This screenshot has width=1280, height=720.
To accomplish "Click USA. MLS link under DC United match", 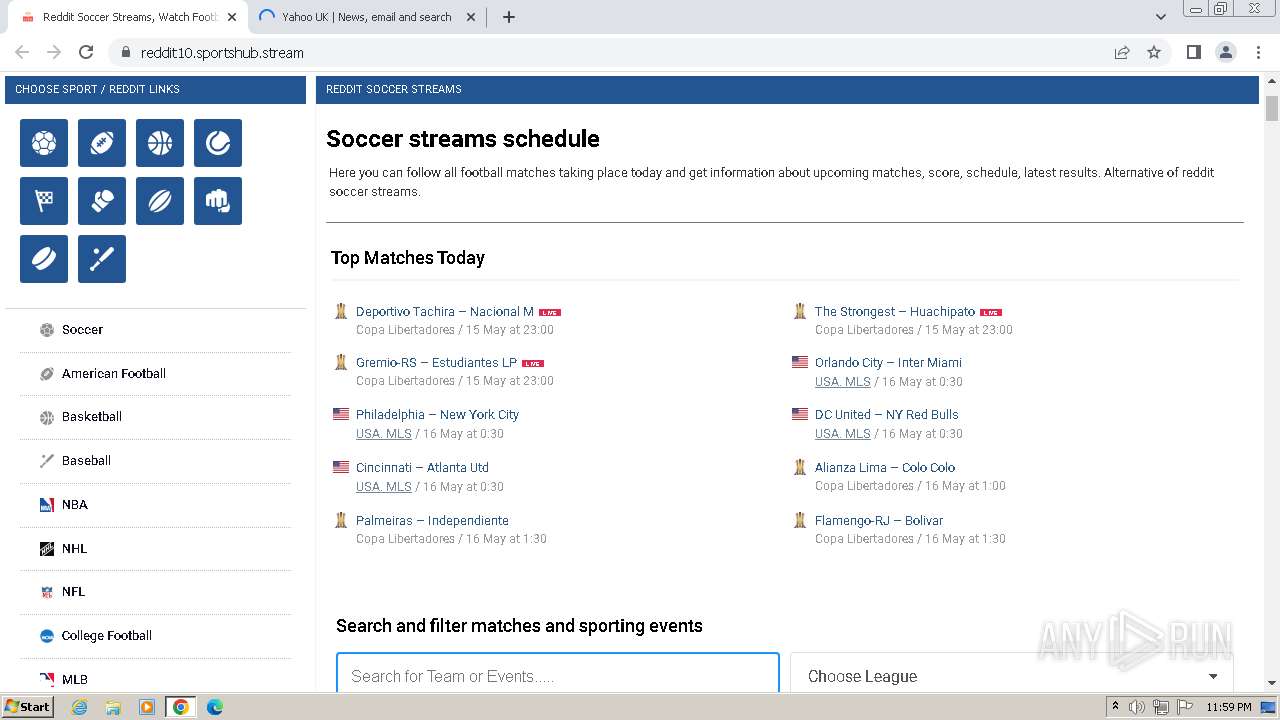I will coord(843,434).
